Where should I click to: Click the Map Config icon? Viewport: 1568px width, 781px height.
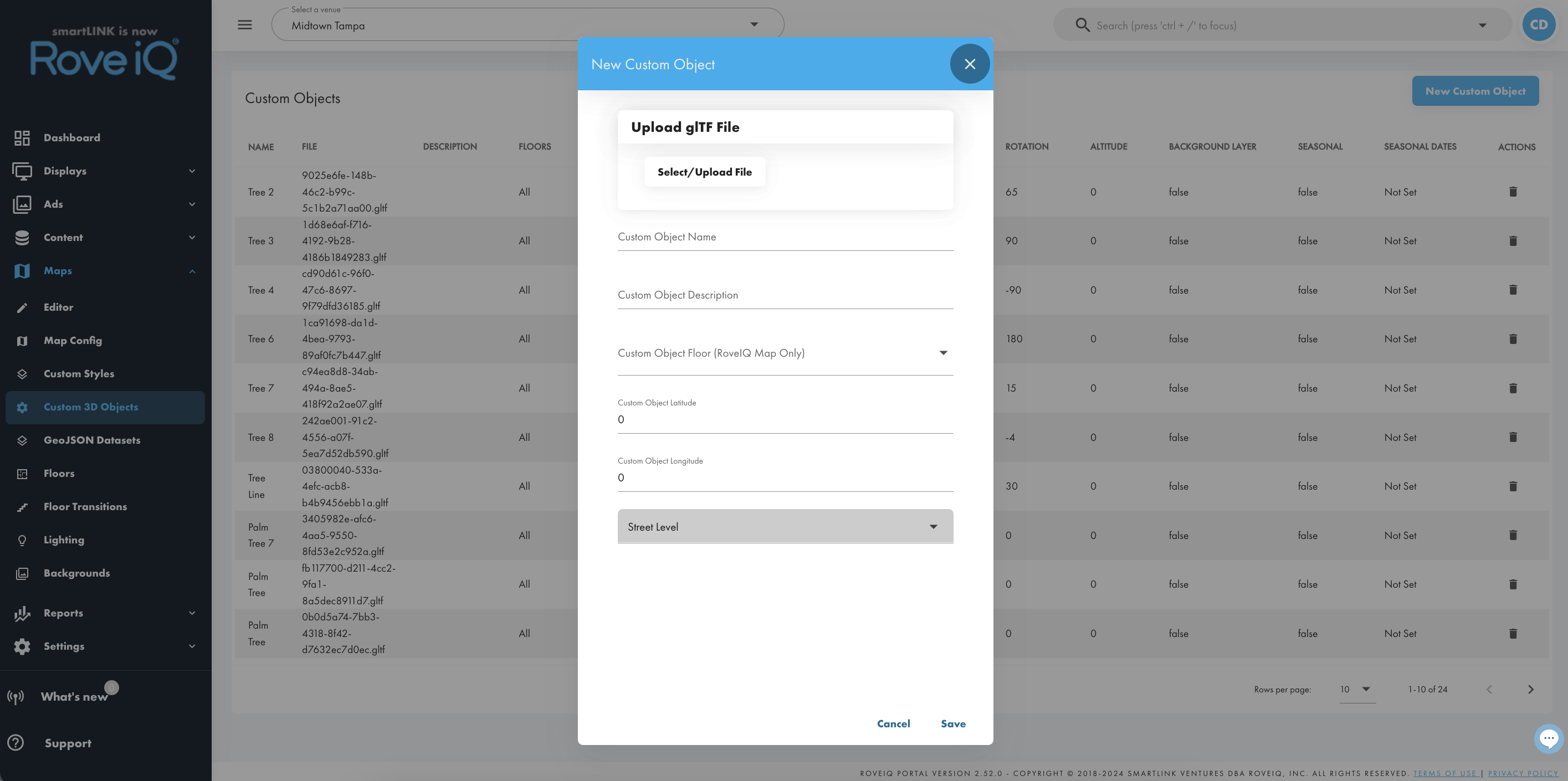22,341
